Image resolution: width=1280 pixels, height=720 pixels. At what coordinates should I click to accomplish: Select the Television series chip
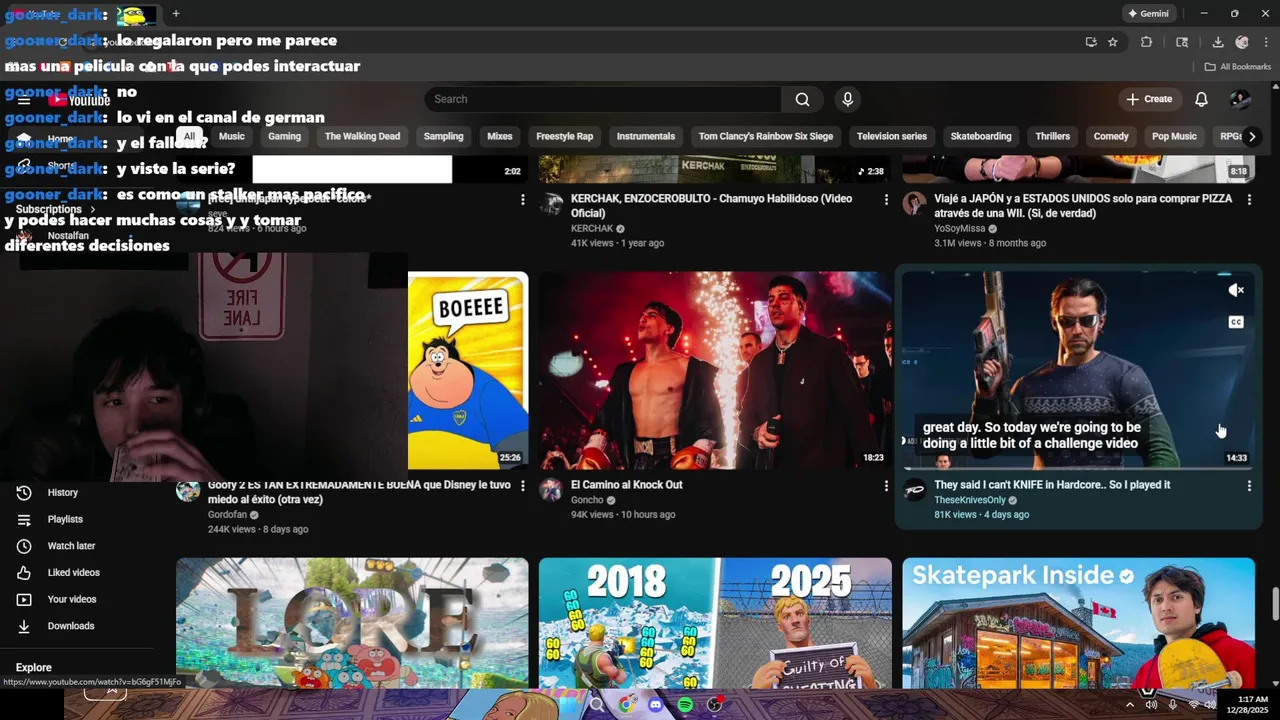pos(892,136)
